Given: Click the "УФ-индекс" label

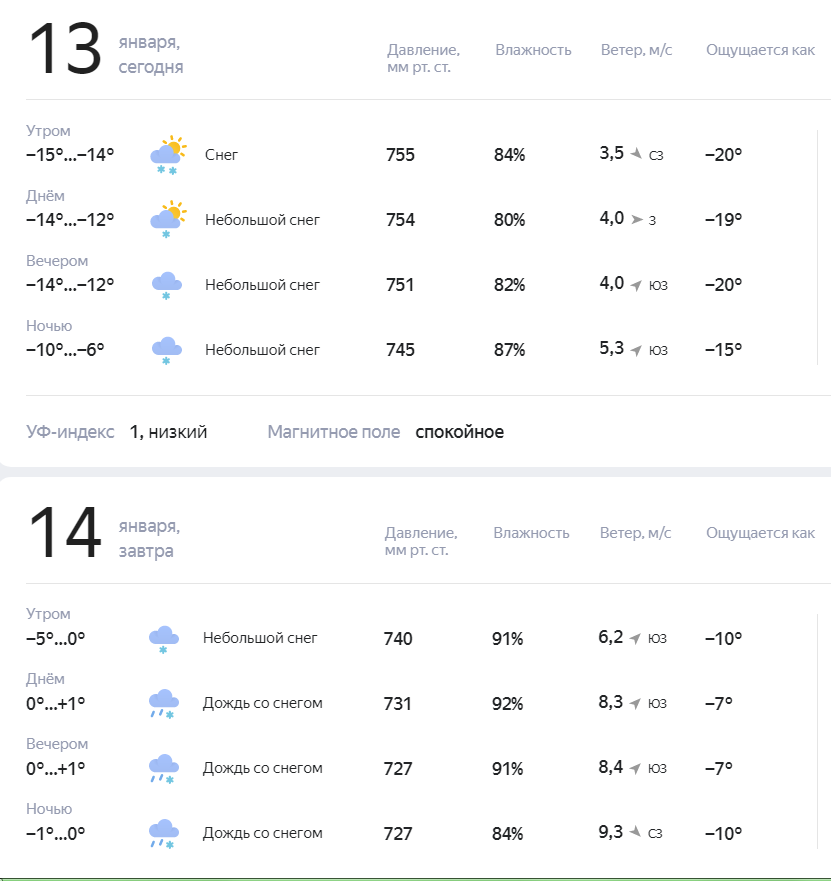Looking at the screenshot, I should (x=70, y=432).
